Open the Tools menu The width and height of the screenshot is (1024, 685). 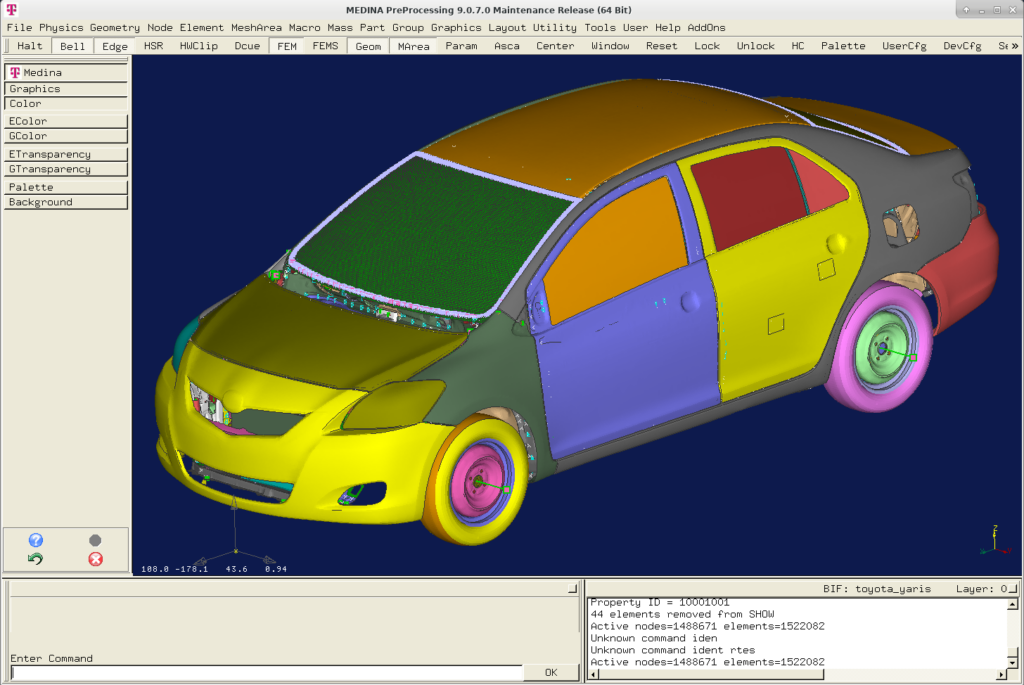tap(600, 27)
